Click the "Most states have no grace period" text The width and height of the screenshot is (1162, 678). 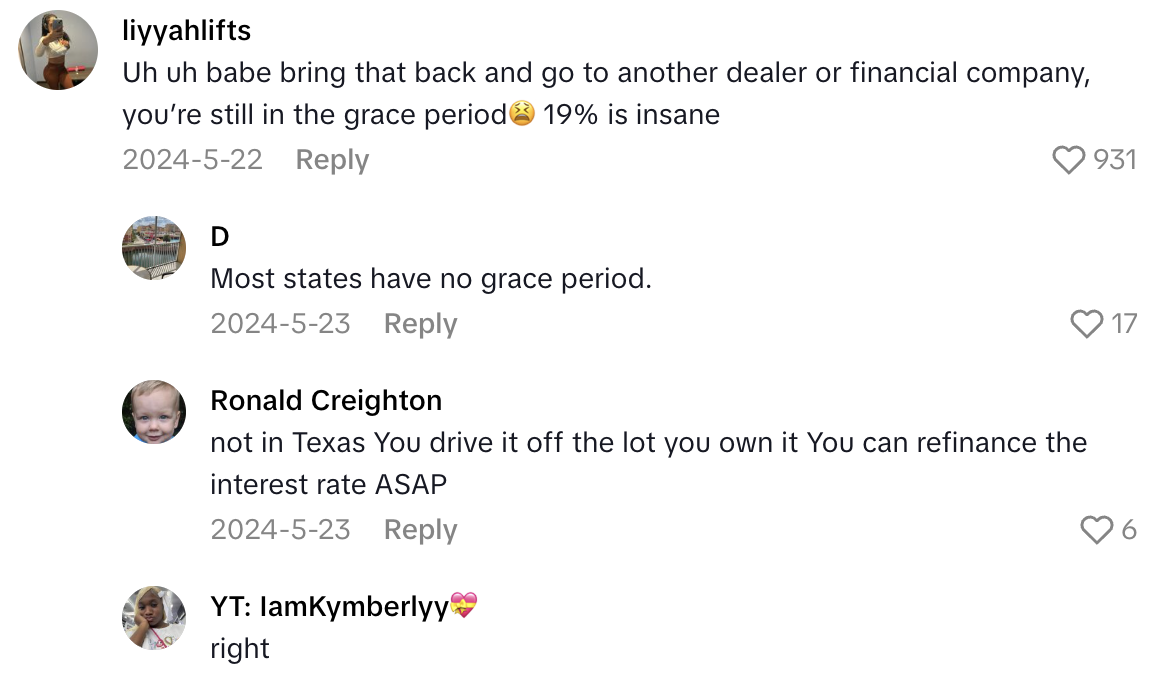[431, 279]
